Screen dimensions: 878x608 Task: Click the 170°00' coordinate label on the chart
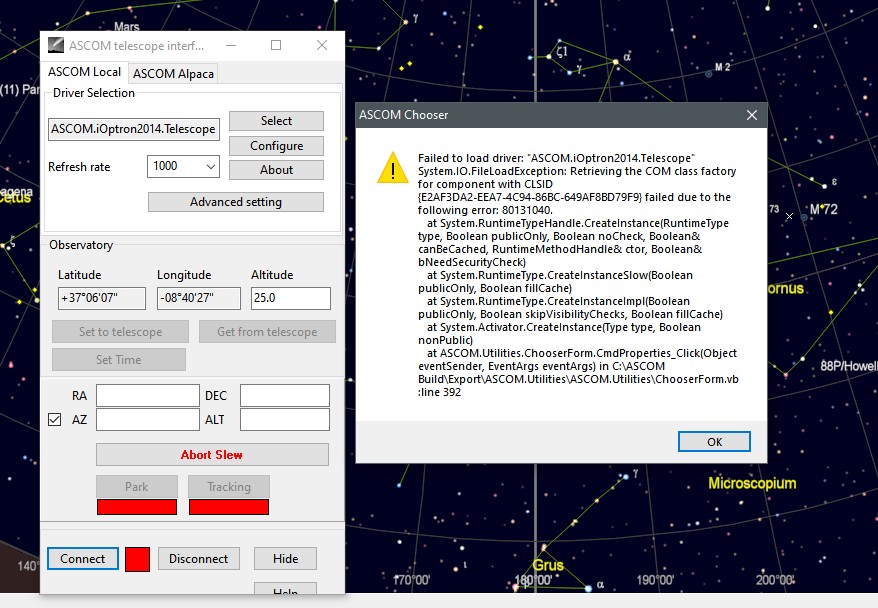click(x=412, y=580)
